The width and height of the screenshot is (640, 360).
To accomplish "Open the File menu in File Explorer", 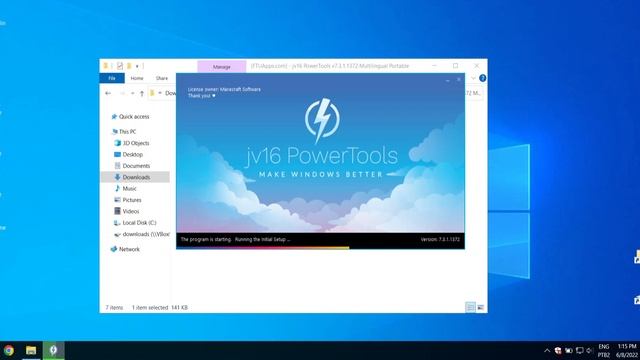I will click(112, 78).
